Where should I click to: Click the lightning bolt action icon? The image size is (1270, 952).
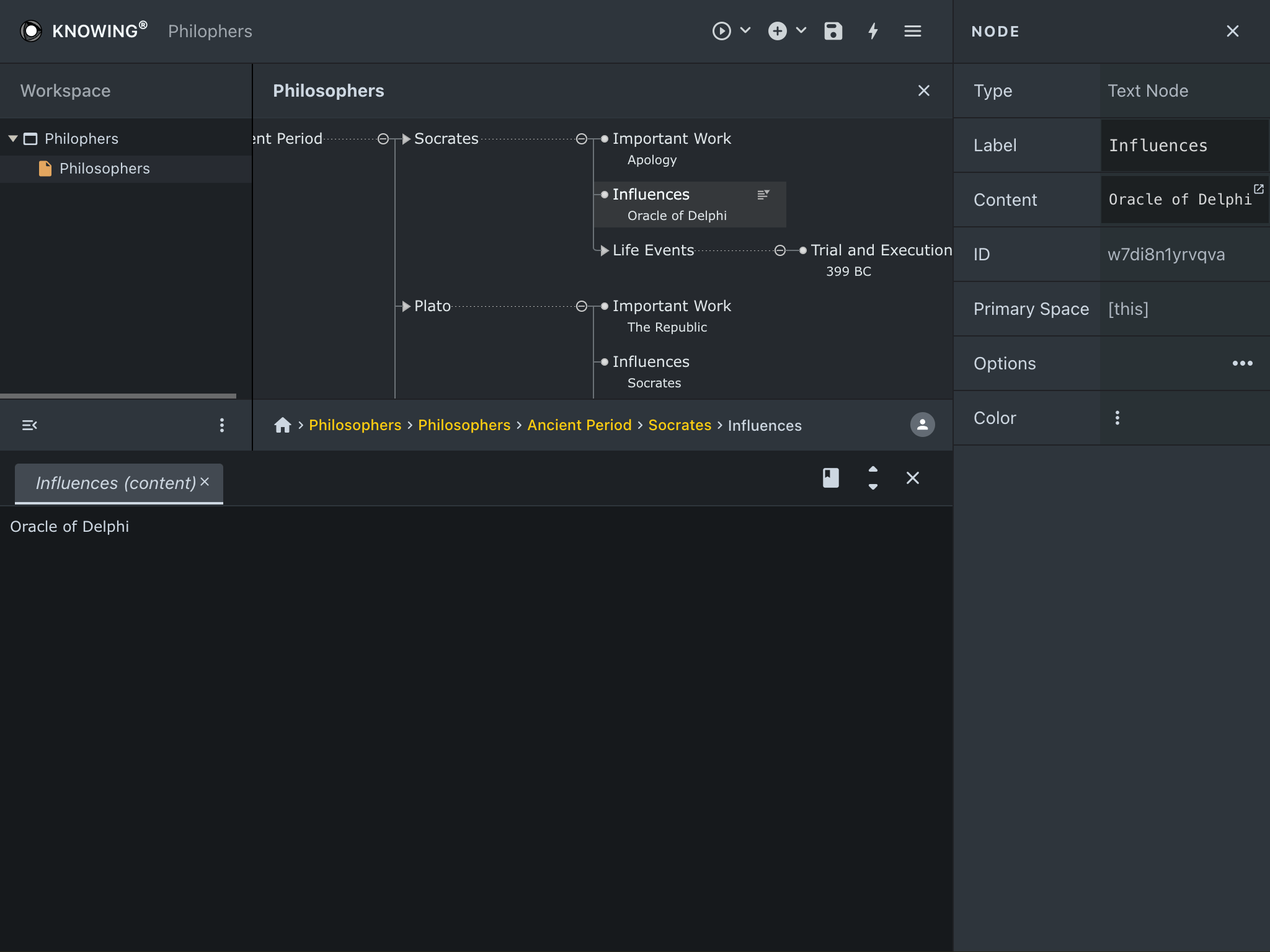873,31
